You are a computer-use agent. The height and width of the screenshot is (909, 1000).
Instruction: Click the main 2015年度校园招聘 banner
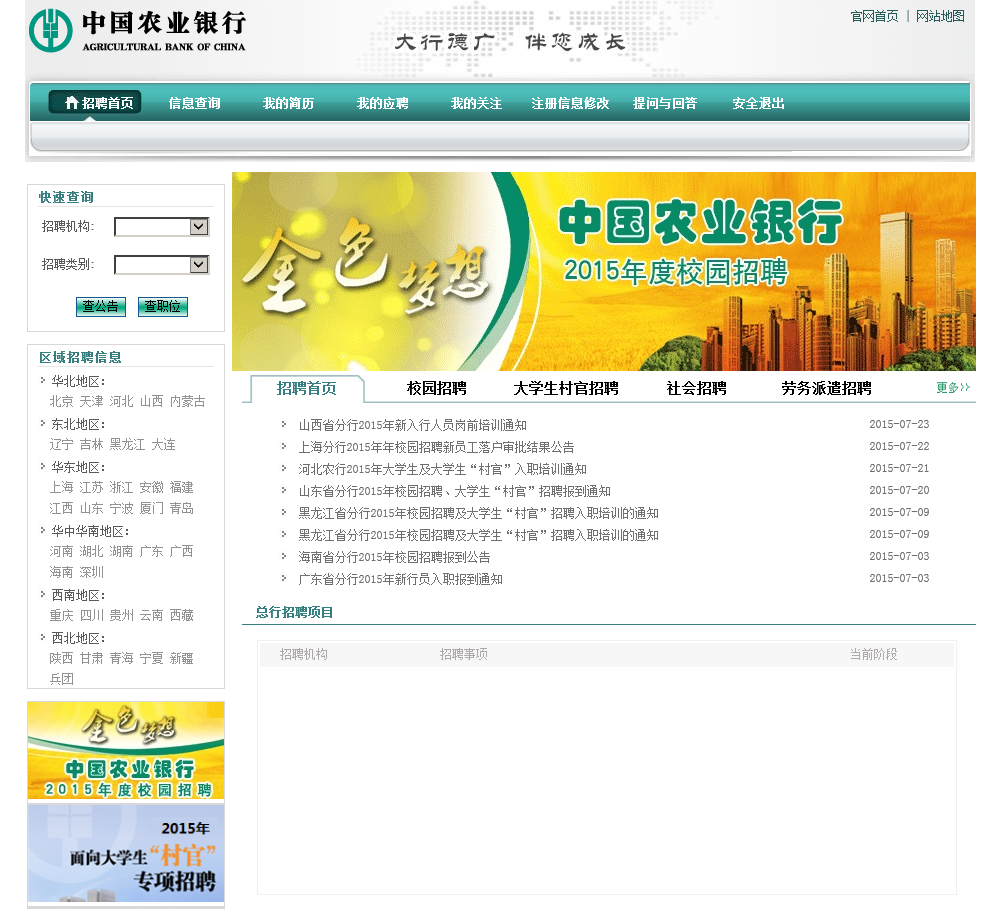(x=603, y=271)
